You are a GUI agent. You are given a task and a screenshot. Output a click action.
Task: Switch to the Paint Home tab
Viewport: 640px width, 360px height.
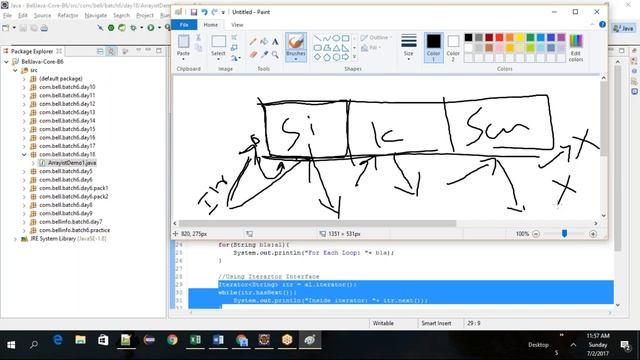point(211,25)
